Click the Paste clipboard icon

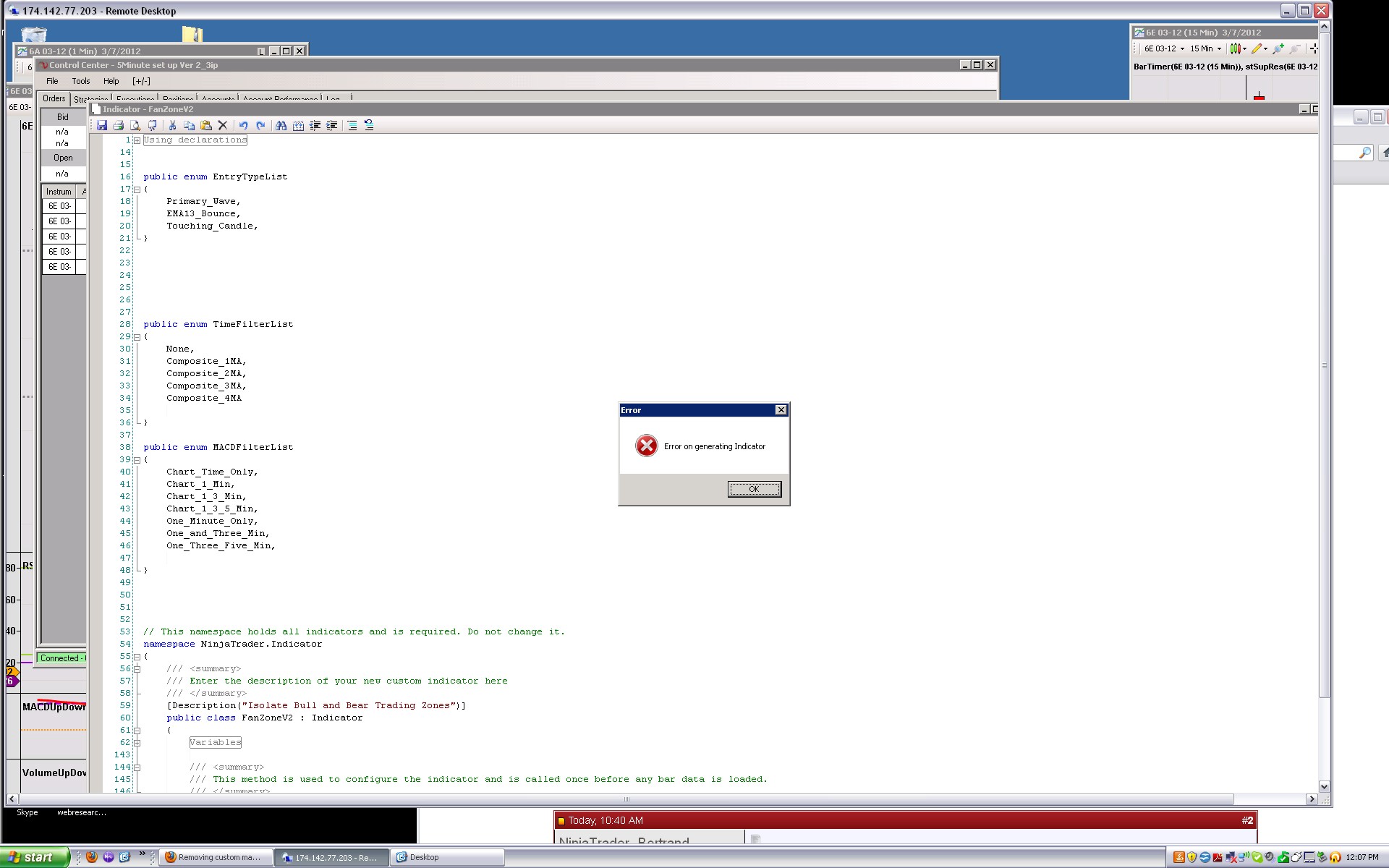[x=205, y=125]
